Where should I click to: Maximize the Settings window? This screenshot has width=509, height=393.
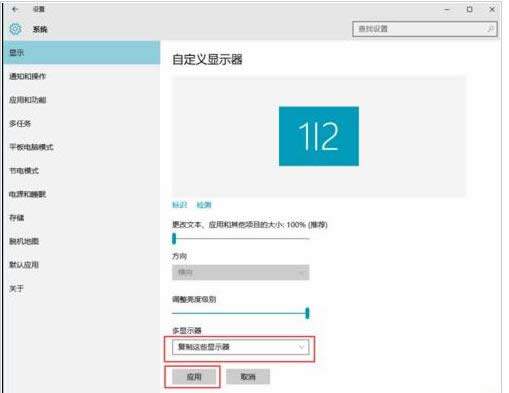[469, 10]
